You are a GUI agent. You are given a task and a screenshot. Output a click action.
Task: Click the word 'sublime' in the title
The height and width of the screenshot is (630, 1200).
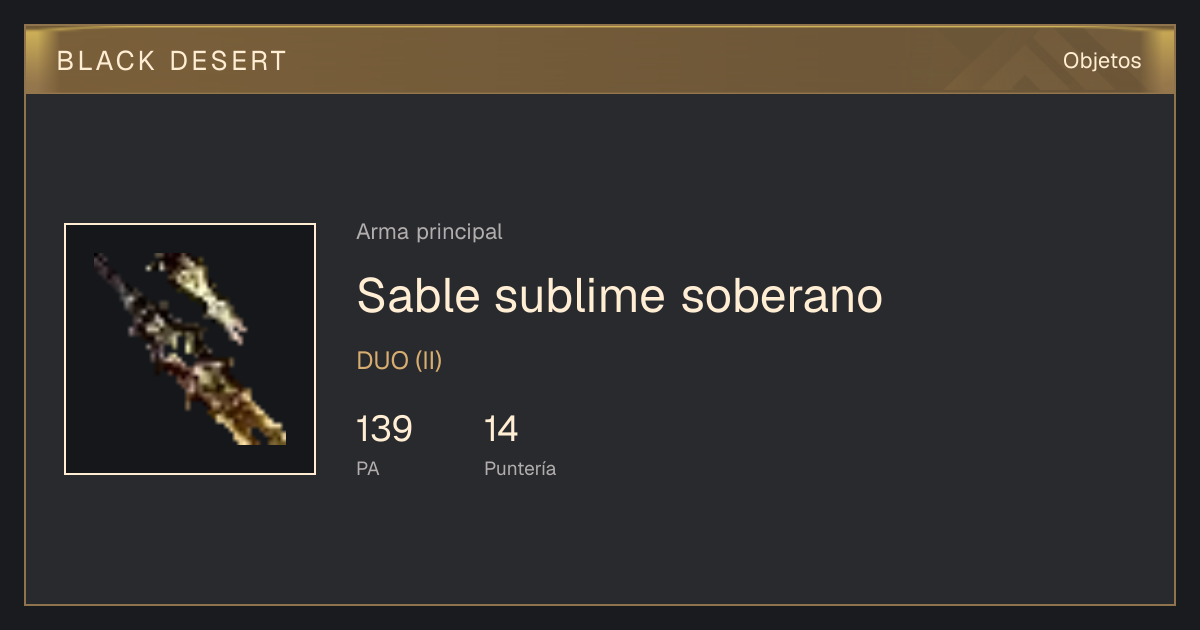tap(580, 296)
